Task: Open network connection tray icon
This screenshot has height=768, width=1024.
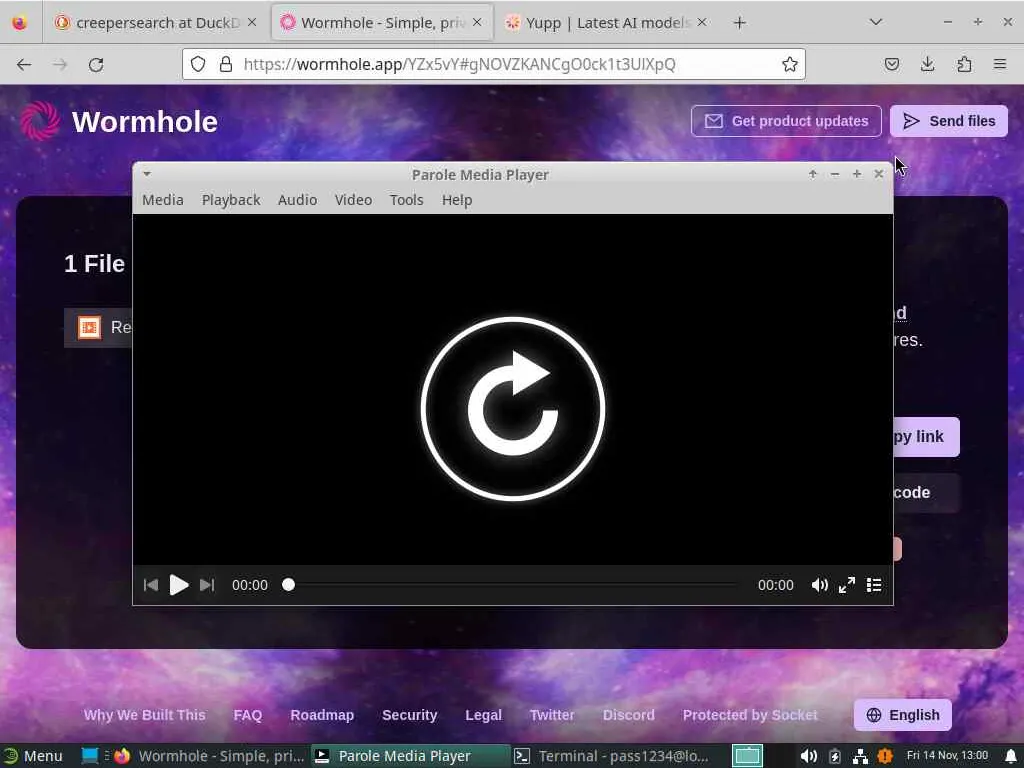Action: pyautogui.click(x=860, y=756)
